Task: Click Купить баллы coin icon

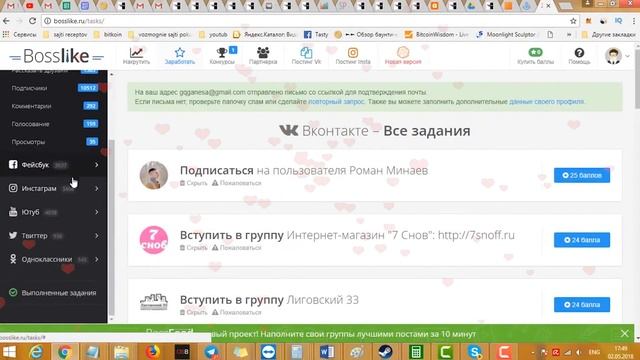Action: point(536,52)
